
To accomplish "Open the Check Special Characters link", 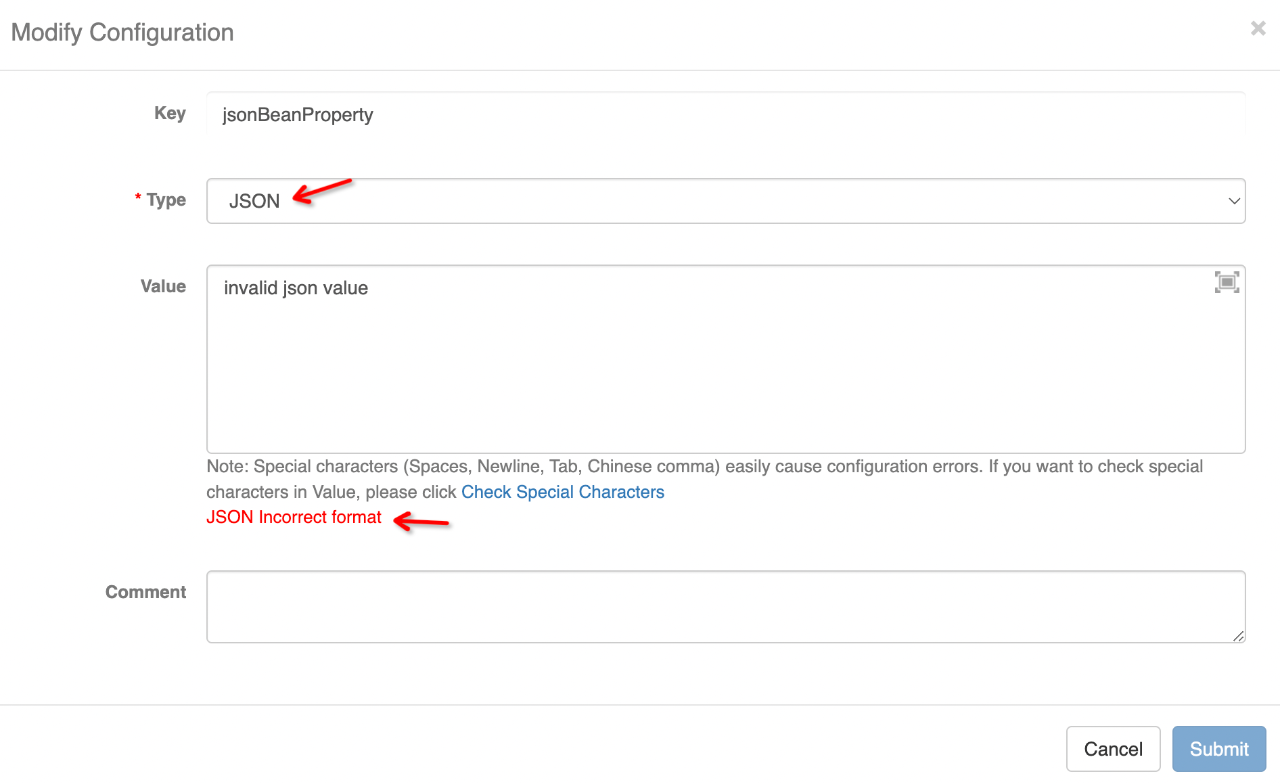I will (563, 492).
